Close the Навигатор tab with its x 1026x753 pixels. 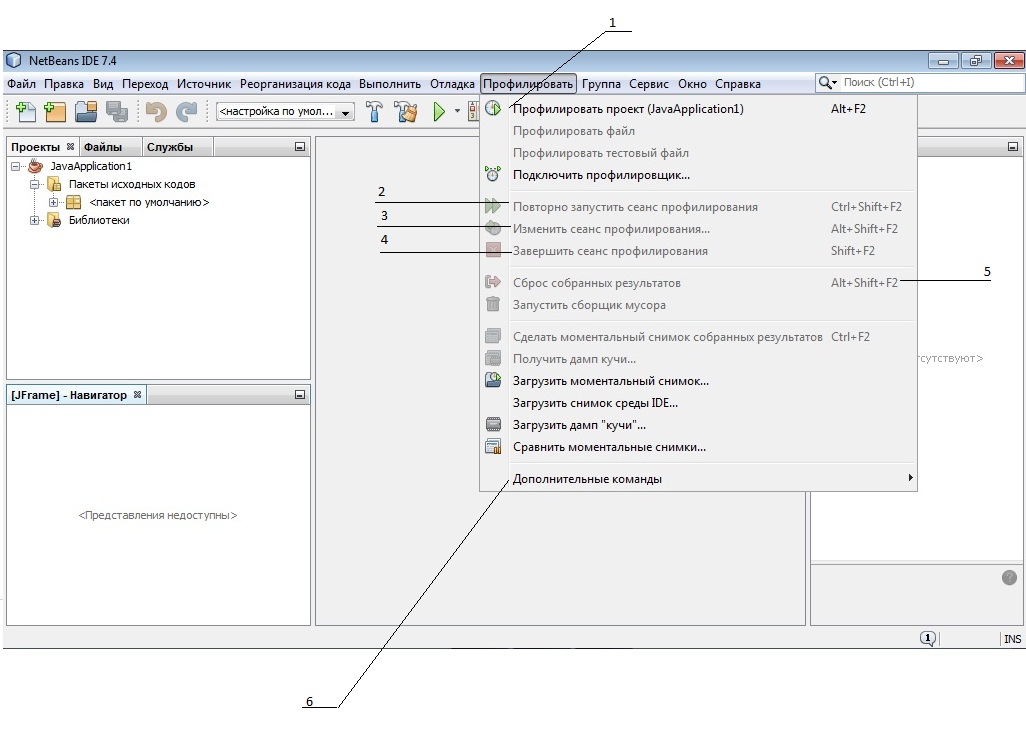click(137, 394)
